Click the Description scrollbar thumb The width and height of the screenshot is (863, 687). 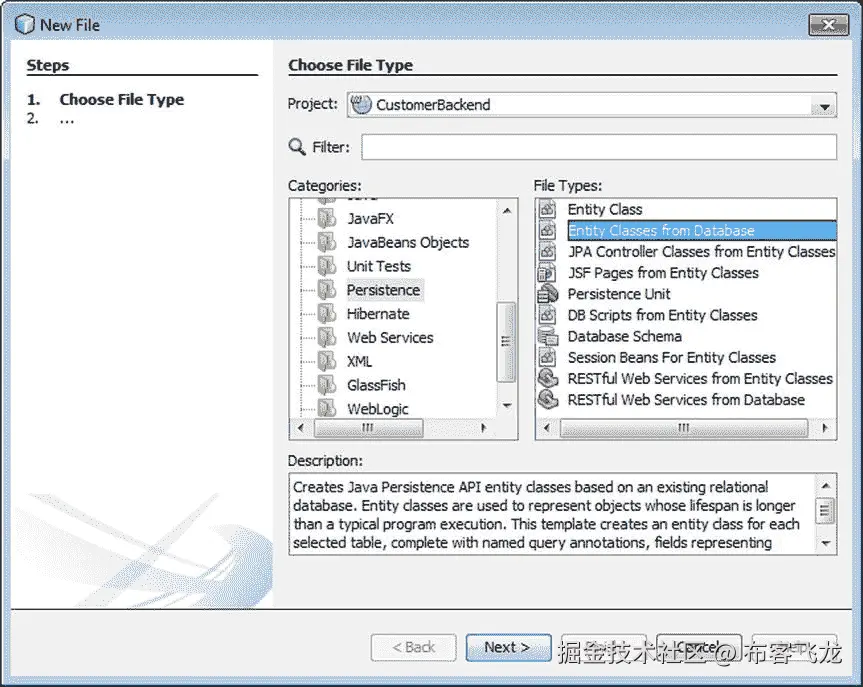pyautogui.click(x=825, y=511)
